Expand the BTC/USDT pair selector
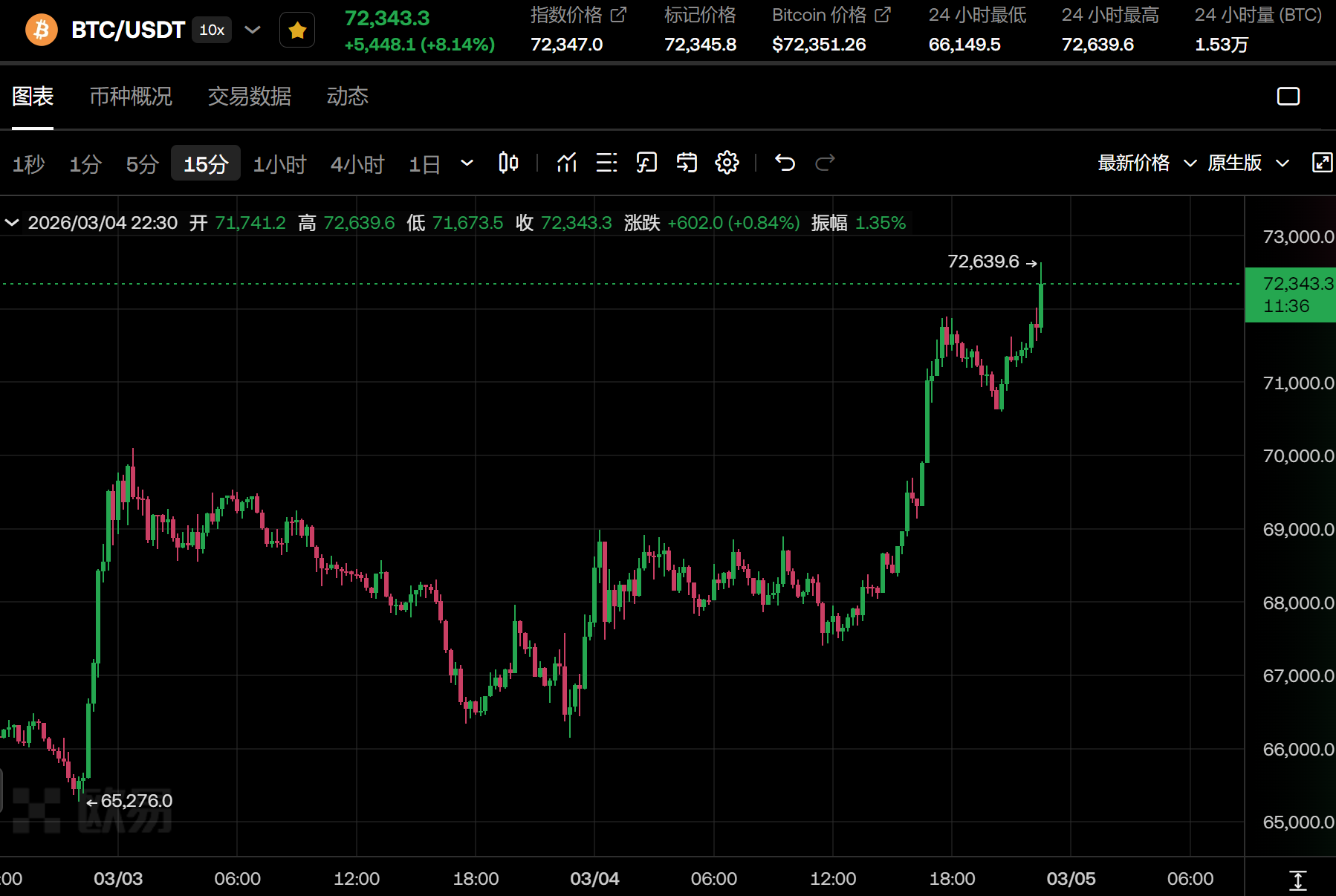Viewport: 1336px width, 896px height. (x=253, y=30)
